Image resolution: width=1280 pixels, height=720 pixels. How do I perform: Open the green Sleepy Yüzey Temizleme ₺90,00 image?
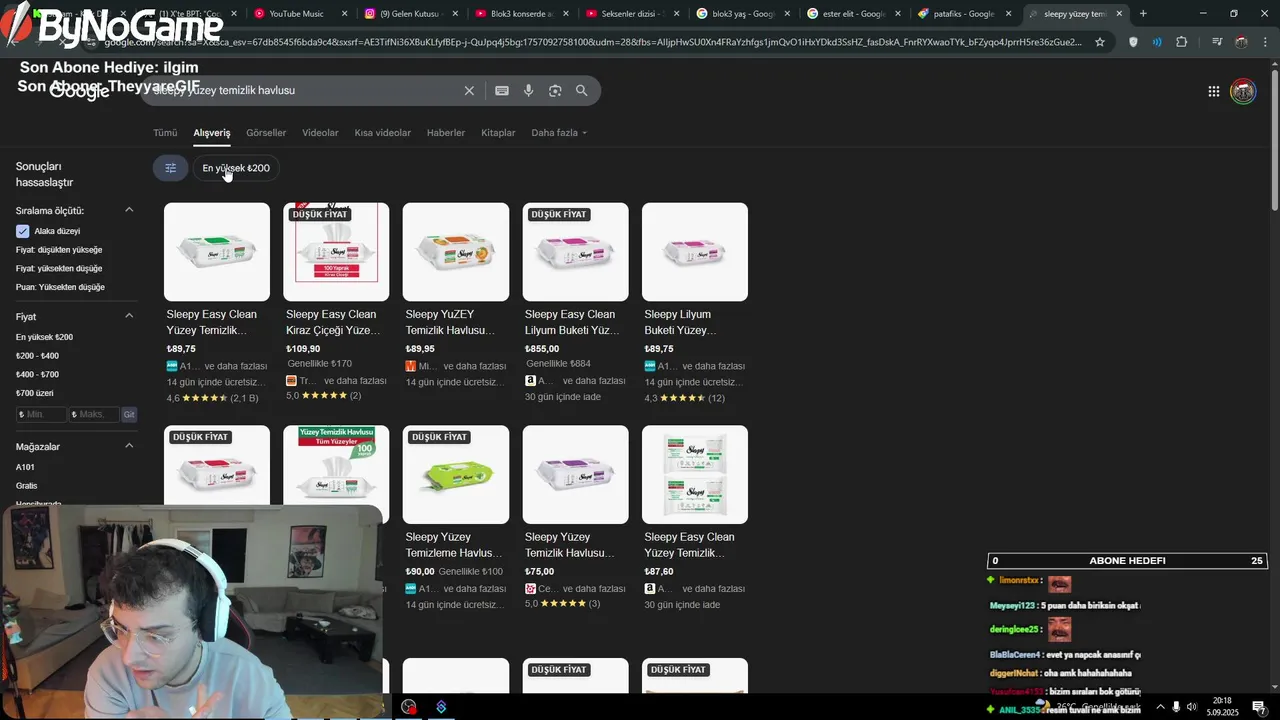click(x=456, y=475)
